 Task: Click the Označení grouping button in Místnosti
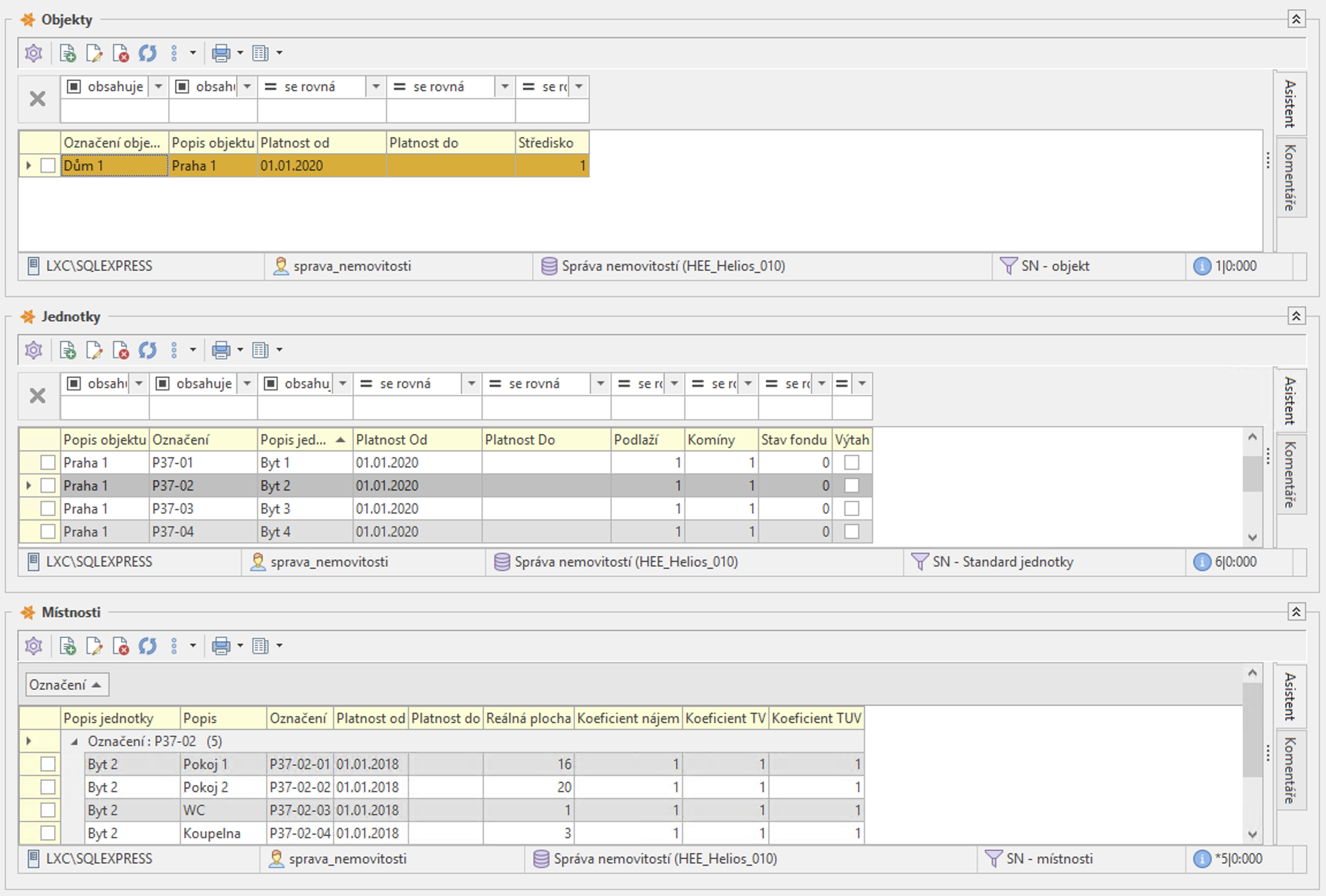66,685
